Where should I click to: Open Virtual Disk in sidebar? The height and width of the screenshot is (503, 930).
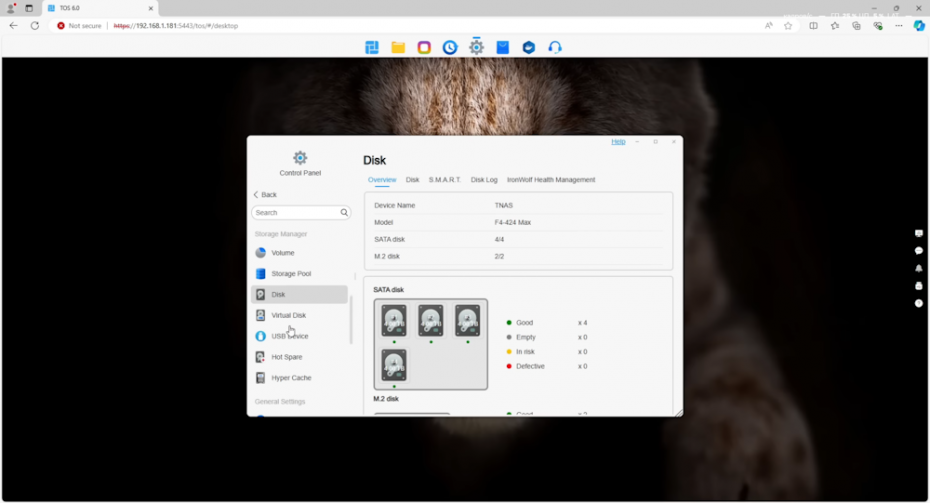[x=299, y=315]
